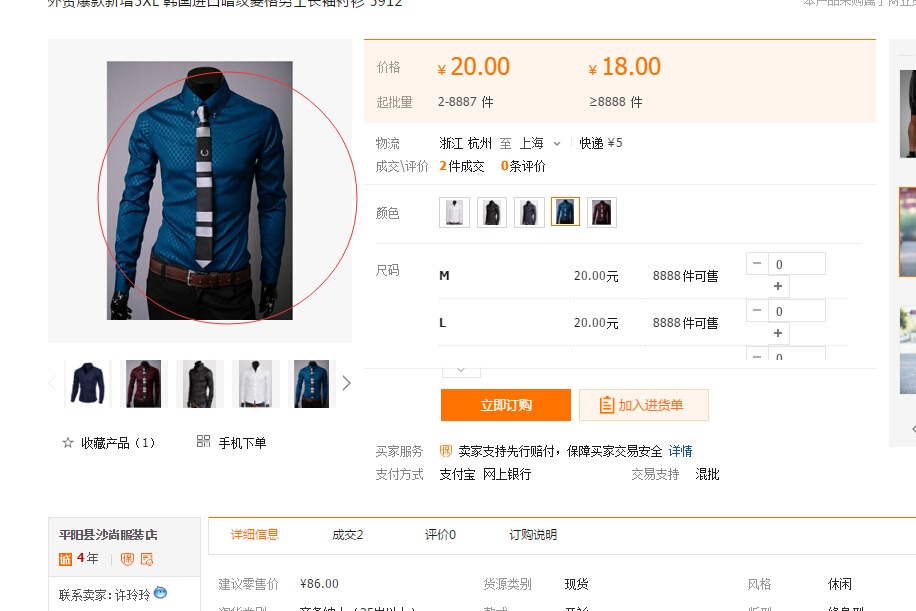Click the size L quantity input field

click(x=797, y=311)
